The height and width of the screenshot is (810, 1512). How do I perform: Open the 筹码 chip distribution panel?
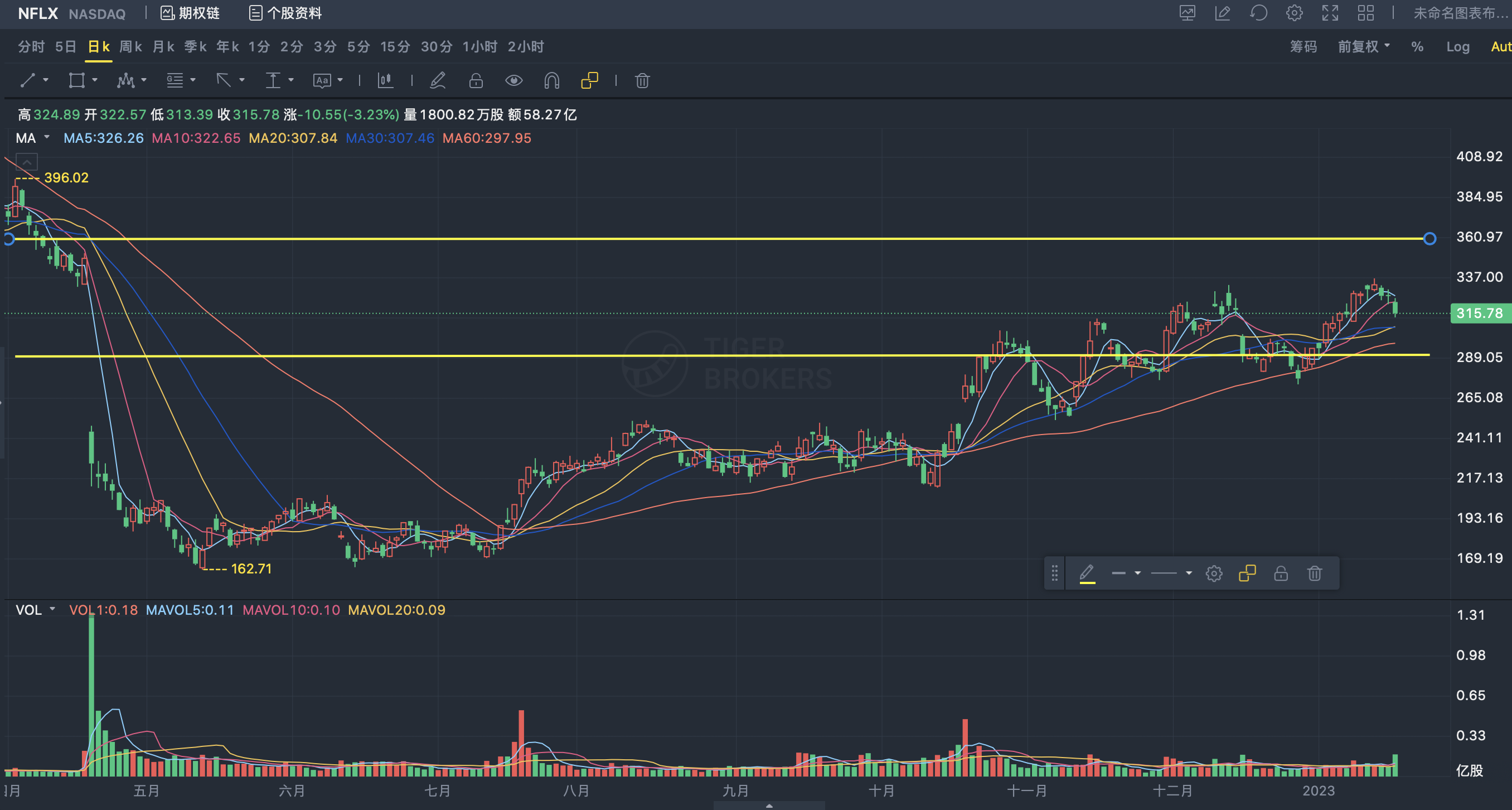pyautogui.click(x=1303, y=46)
